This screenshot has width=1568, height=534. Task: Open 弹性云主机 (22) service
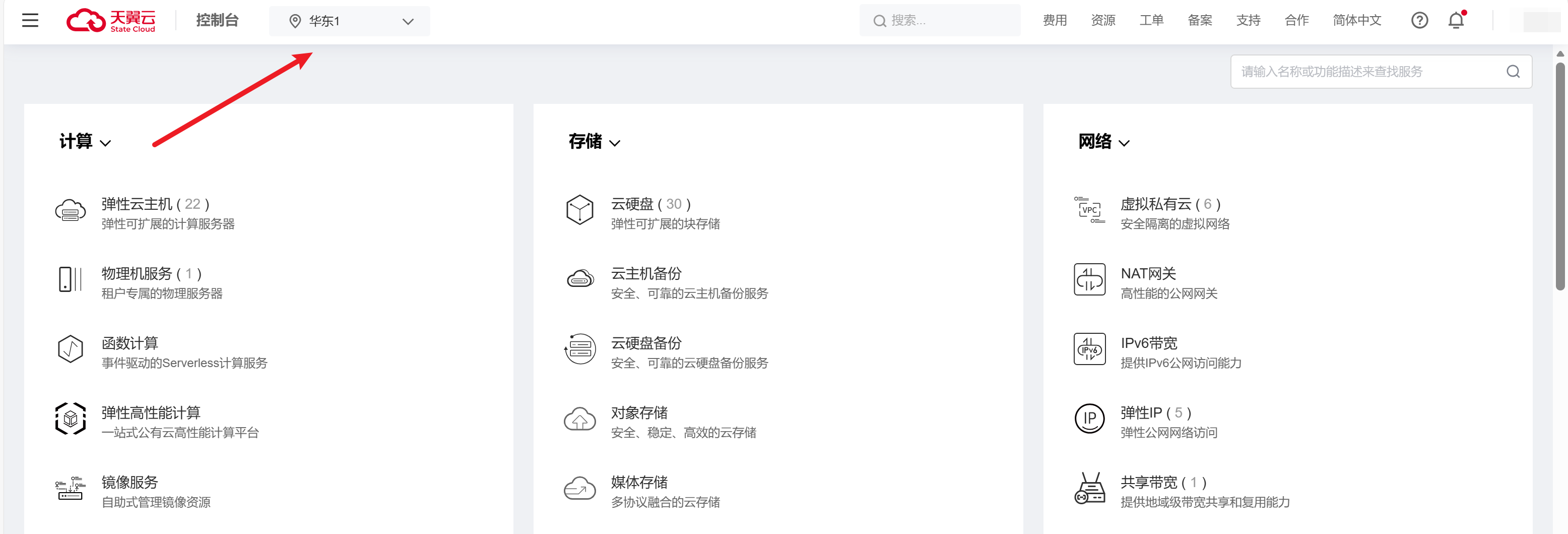click(x=155, y=204)
